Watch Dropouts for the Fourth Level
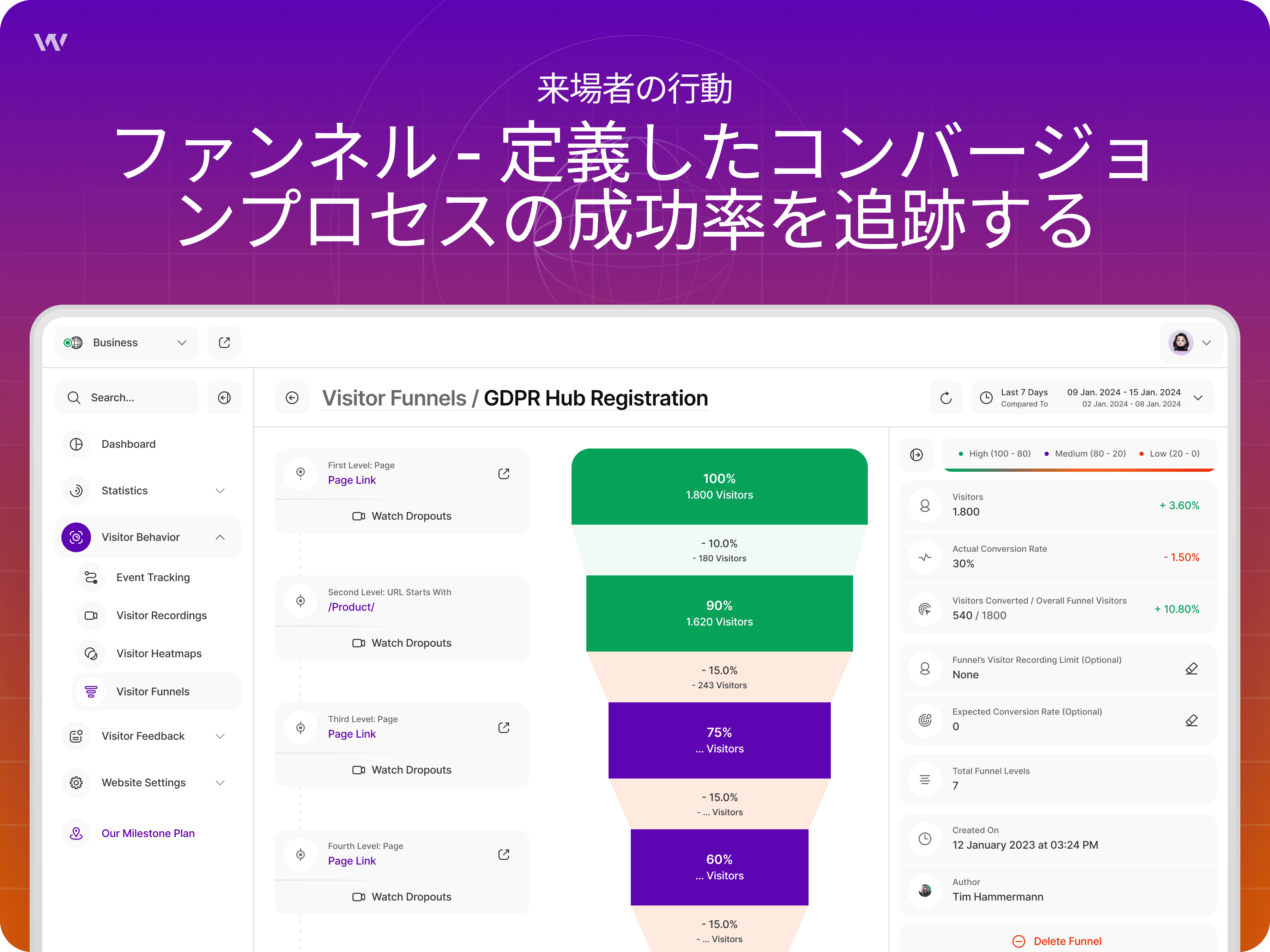1270x952 pixels. tap(402, 896)
